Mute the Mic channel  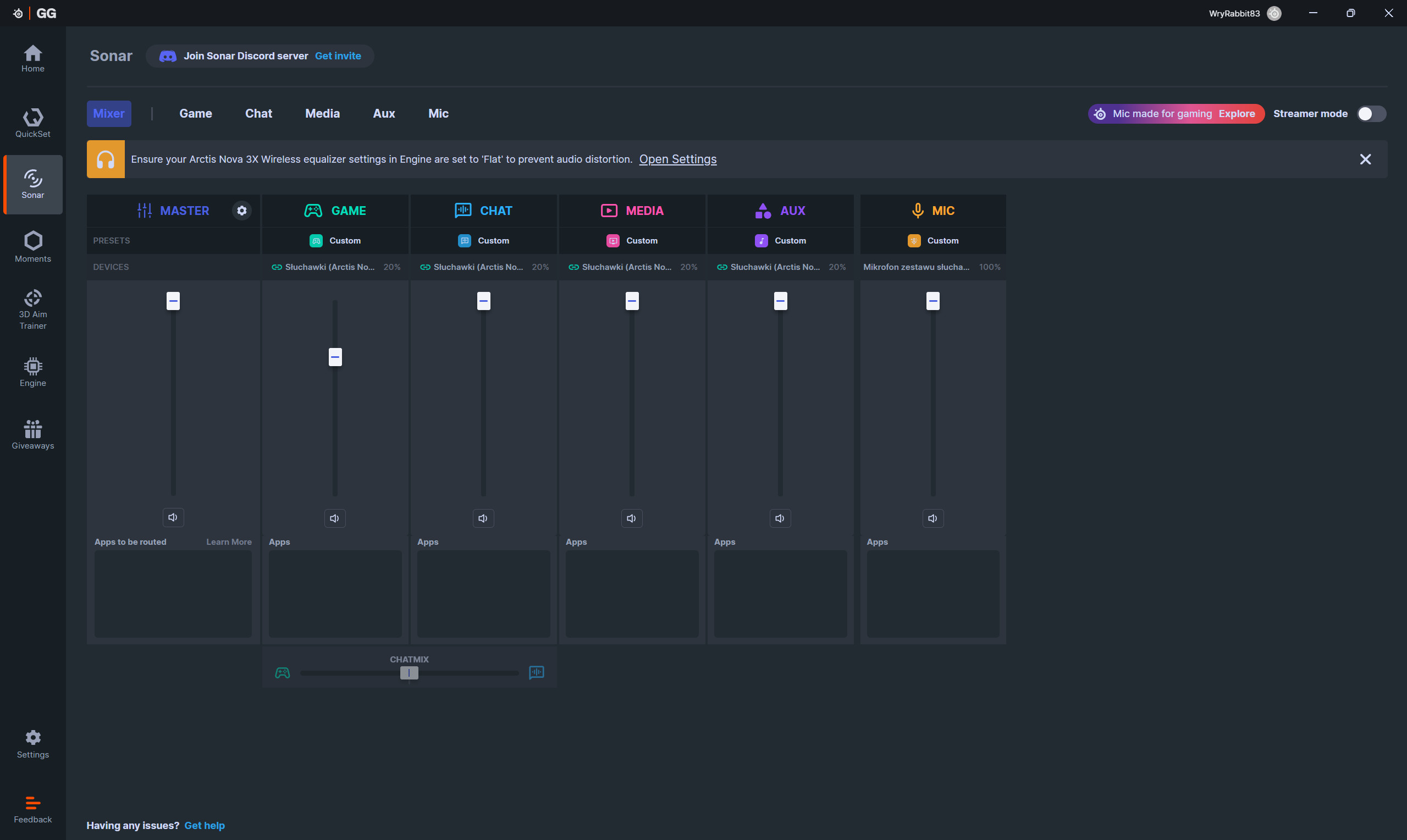933,518
